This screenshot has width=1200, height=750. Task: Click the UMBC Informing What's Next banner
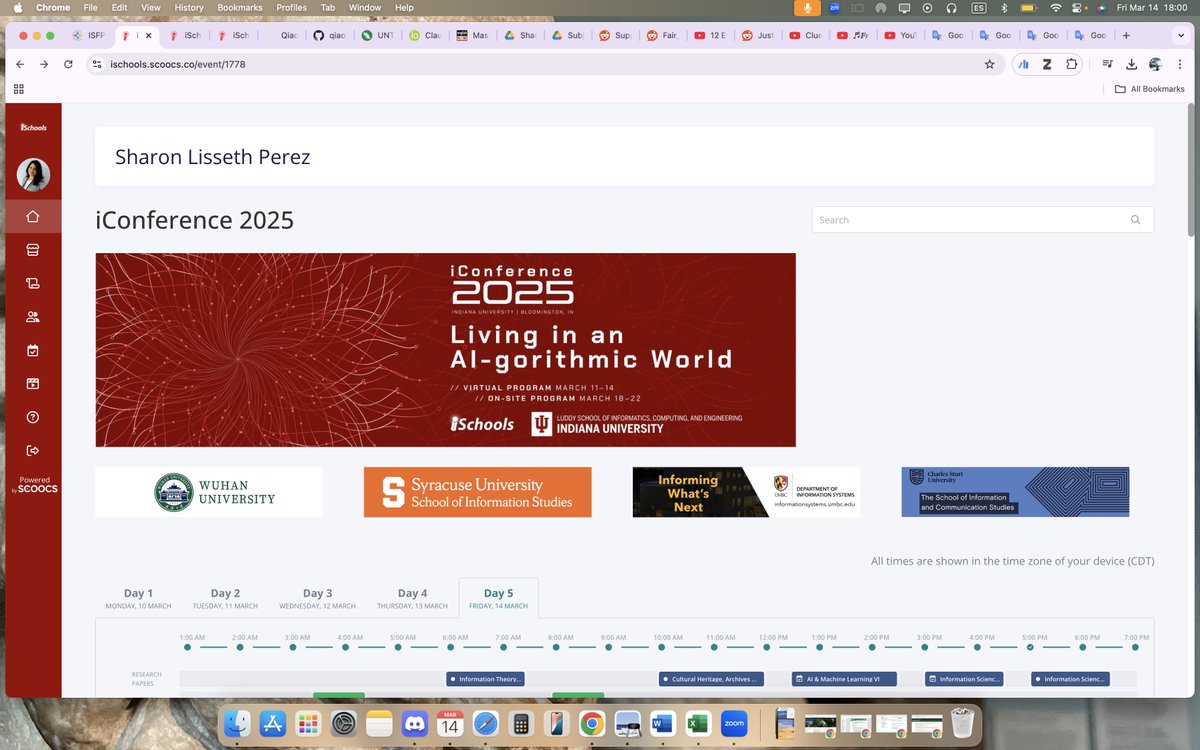click(x=746, y=492)
